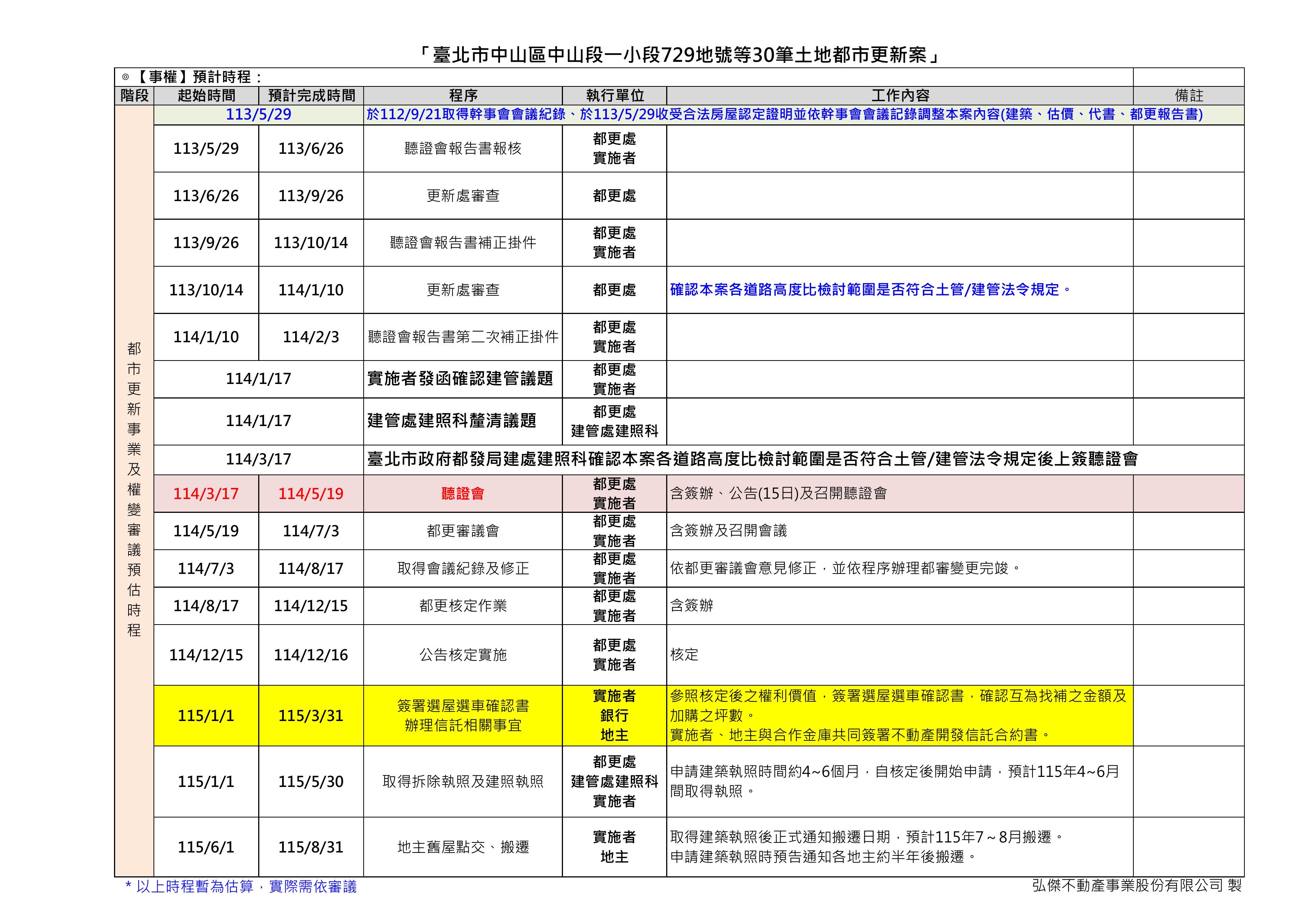Click the 執行單位 column header
Image resolution: width=1307 pixels, height=924 pixels.
614,96
